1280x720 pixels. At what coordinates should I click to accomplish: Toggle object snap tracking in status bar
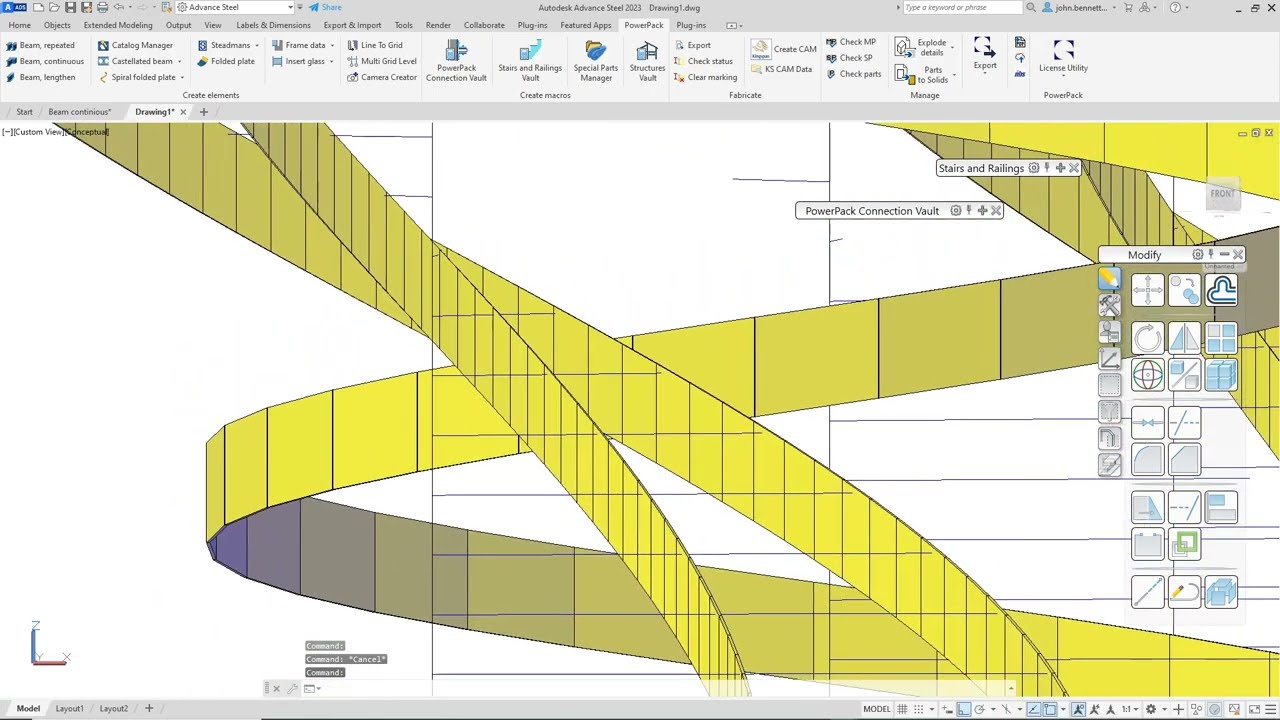(x=1033, y=709)
